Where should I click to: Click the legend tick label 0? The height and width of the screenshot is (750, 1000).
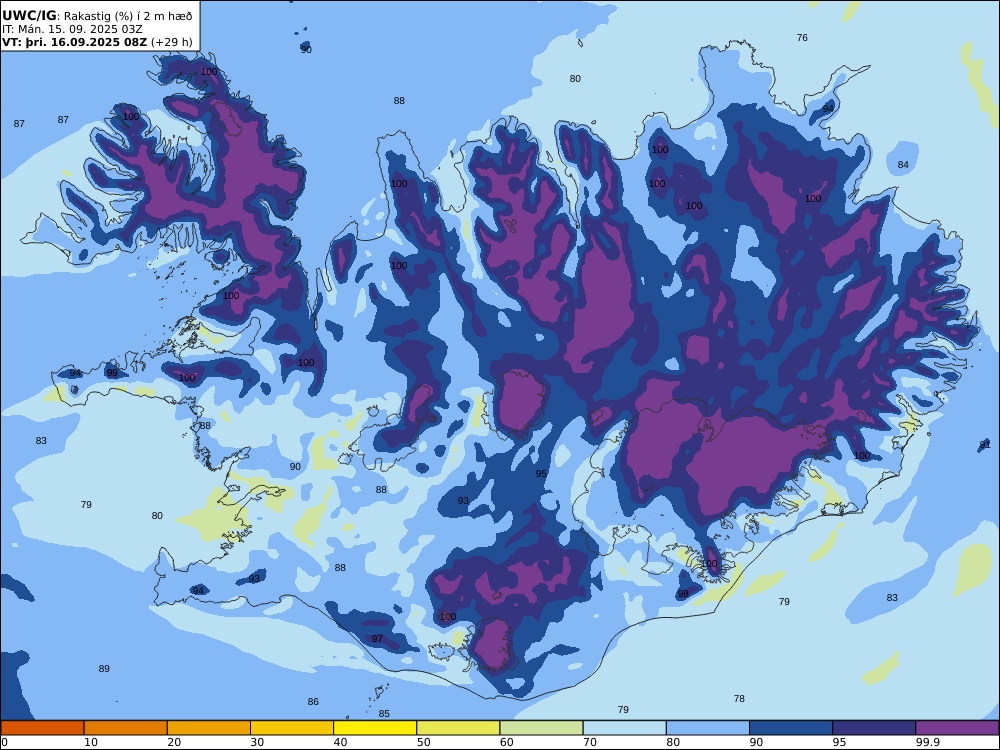(x=4, y=742)
